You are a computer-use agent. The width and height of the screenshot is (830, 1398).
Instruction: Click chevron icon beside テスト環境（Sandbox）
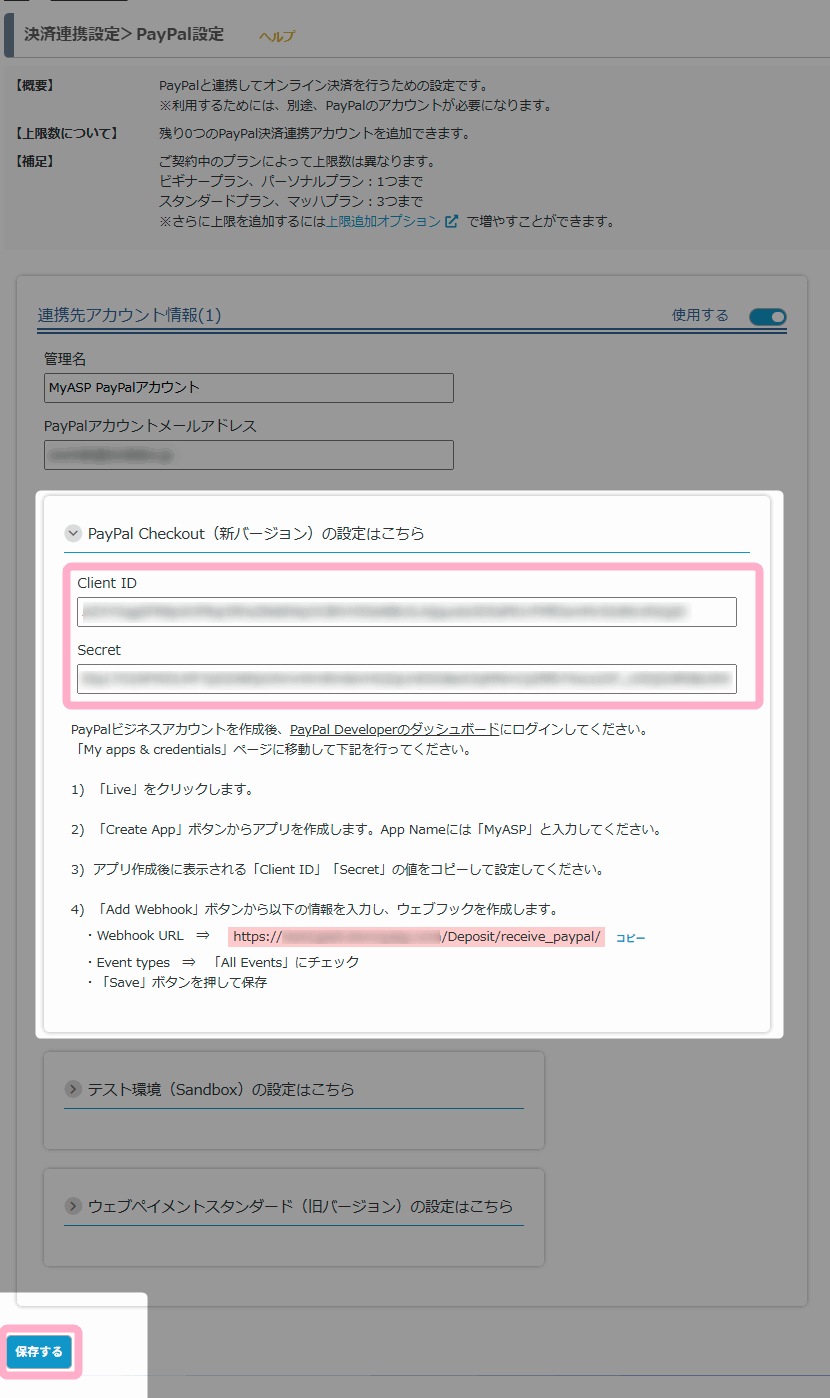tap(73, 1089)
